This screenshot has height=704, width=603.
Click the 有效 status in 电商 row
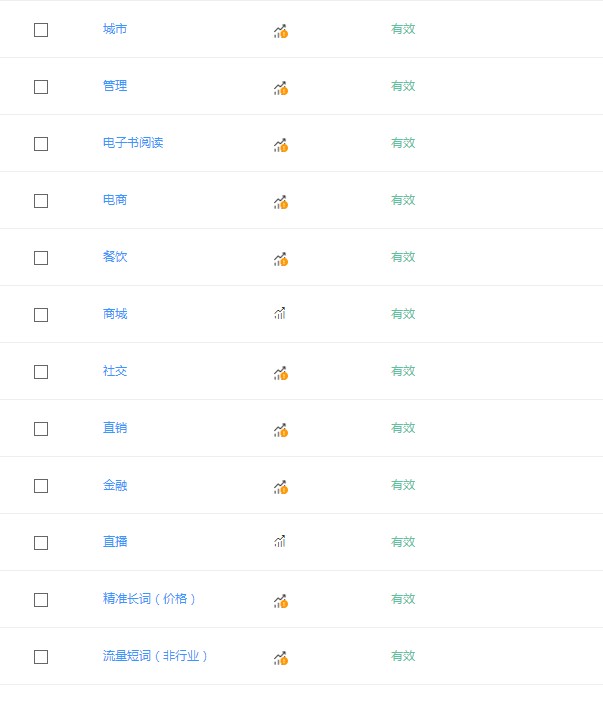(403, 200)
